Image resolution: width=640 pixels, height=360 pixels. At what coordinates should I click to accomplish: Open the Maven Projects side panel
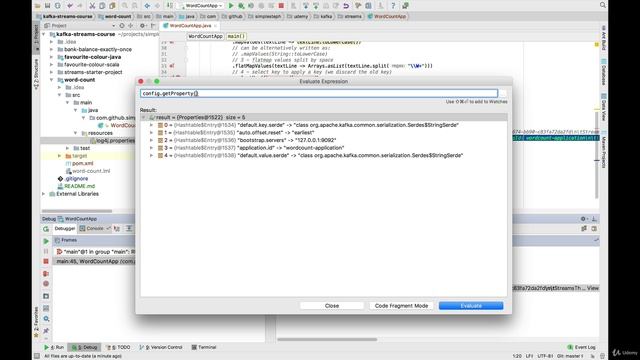(604, 150)
